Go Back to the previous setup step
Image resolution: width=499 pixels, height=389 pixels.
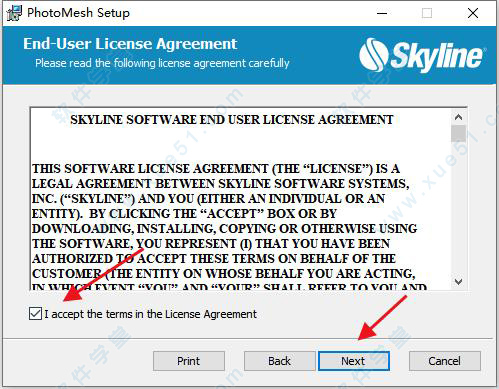point(279,361)
